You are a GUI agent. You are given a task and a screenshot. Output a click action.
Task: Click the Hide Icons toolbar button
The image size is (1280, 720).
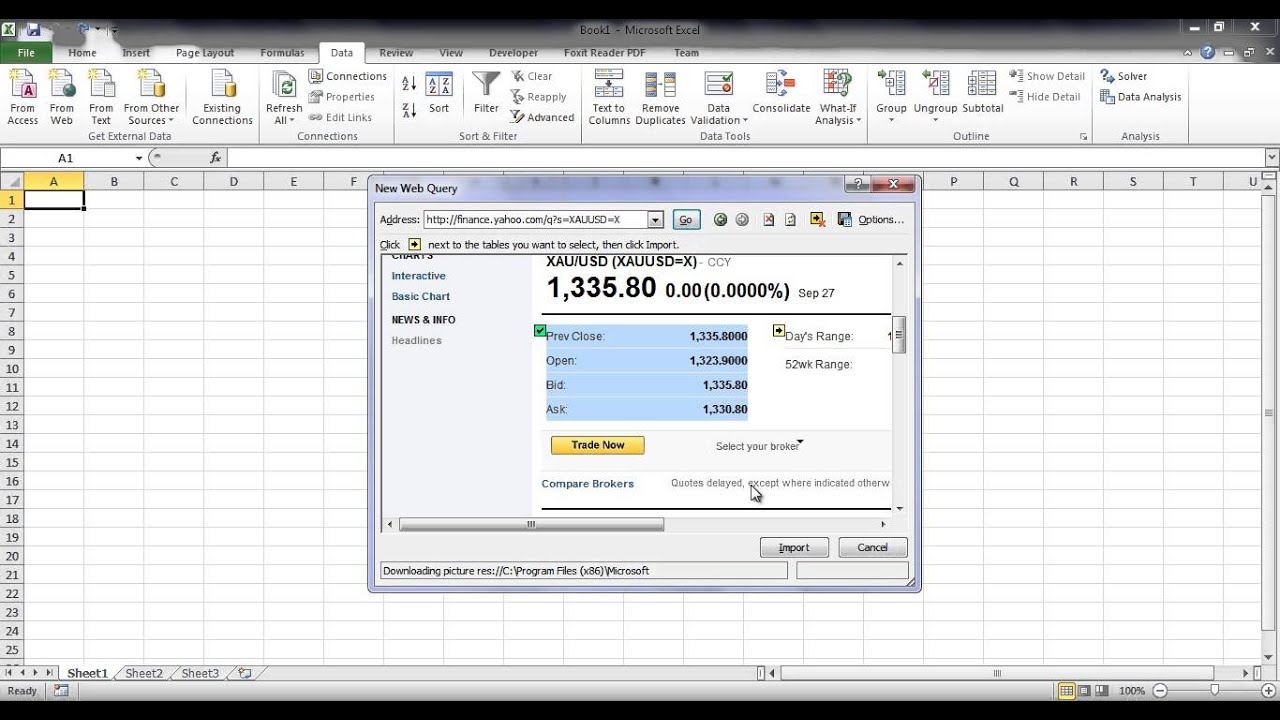click(x=817, y=220)
